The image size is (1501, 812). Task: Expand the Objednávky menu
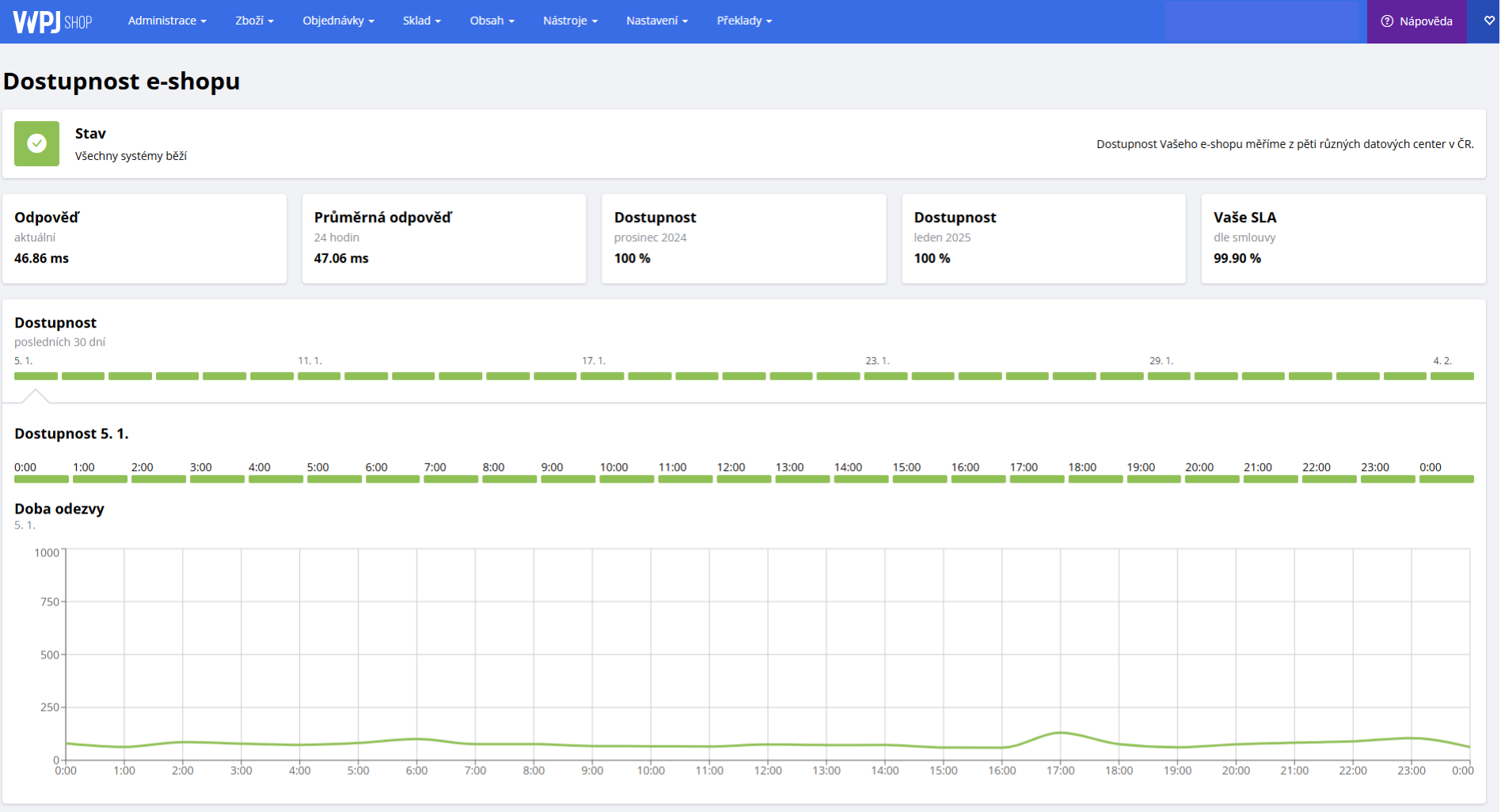coord(338,21)
